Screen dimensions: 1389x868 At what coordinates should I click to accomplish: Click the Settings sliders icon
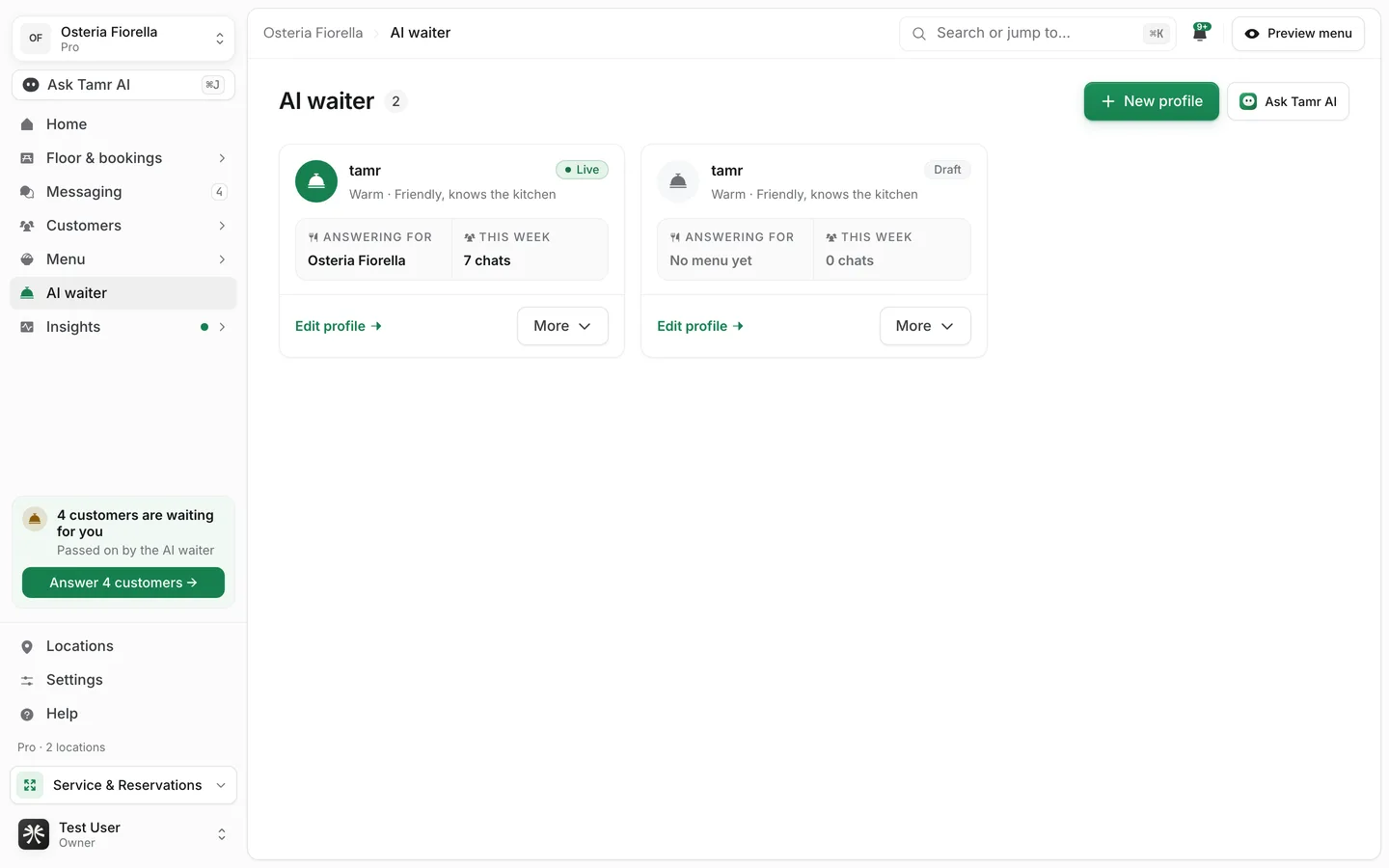click(27, 680)
